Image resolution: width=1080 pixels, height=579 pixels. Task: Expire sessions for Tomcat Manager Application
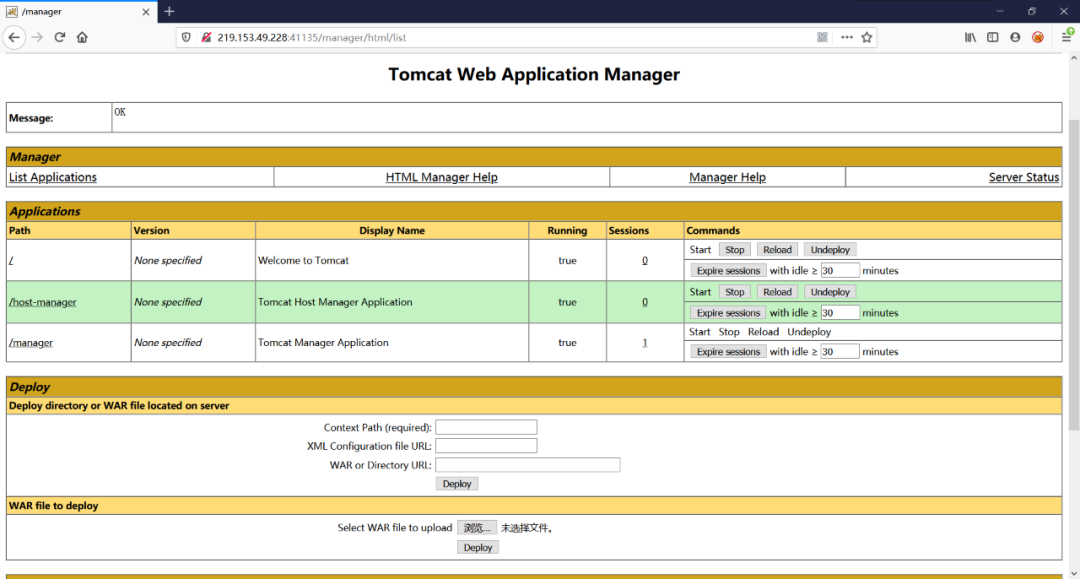[728, 352]
